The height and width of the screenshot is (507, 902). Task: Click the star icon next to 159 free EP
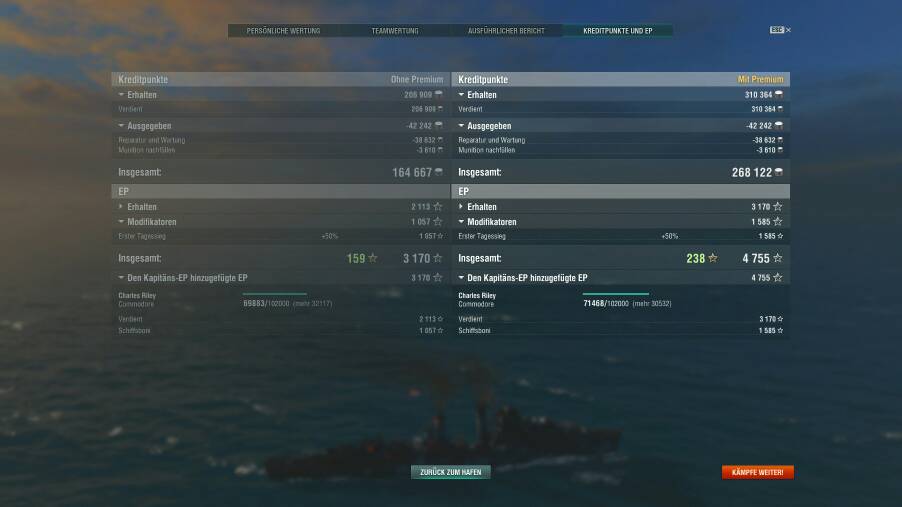[373, 258]
